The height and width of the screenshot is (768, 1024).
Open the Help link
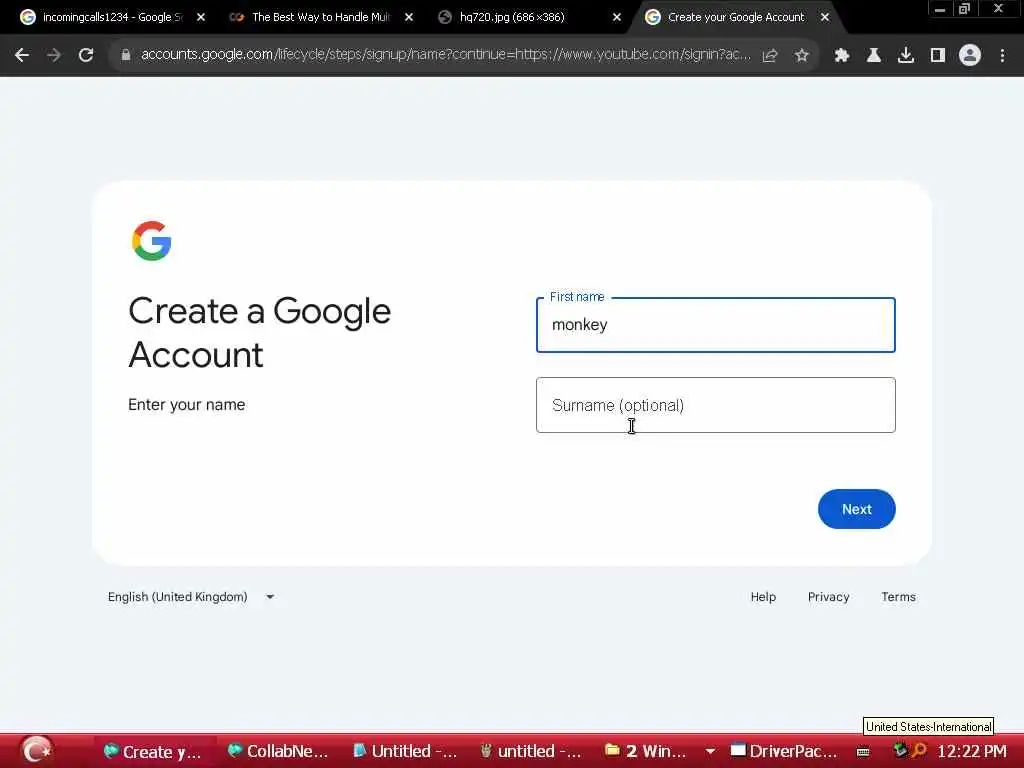point(763,597)
